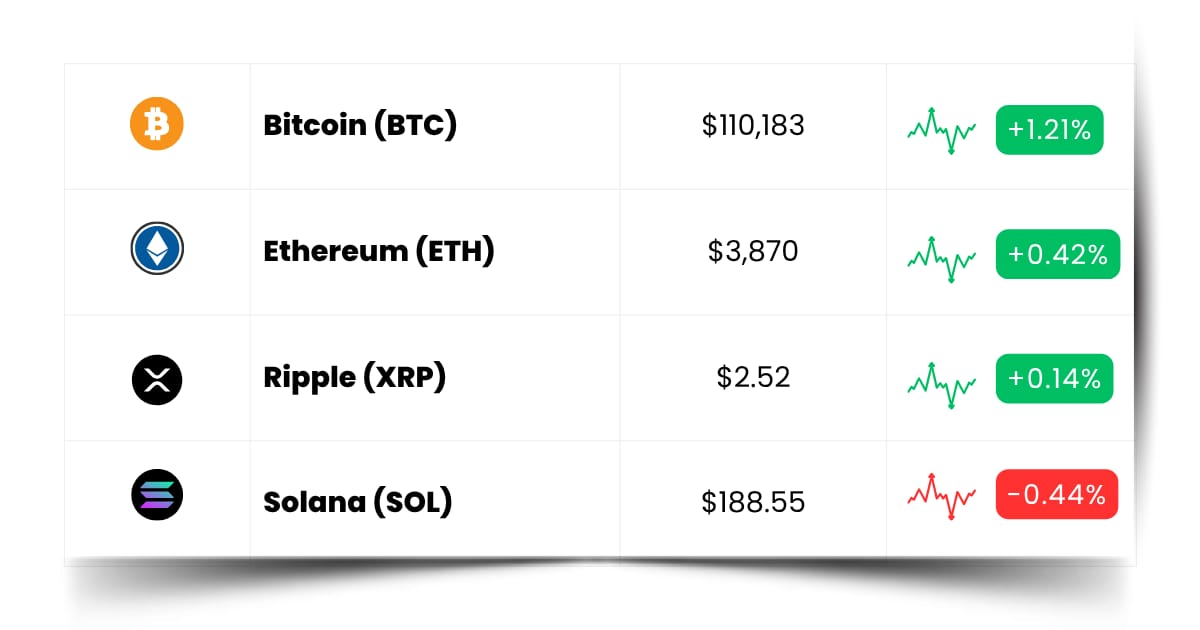This screenshot has width=1200, height=630.
Task: Click the orange Bitcoin logo icon
Action: tap(157, 124)
